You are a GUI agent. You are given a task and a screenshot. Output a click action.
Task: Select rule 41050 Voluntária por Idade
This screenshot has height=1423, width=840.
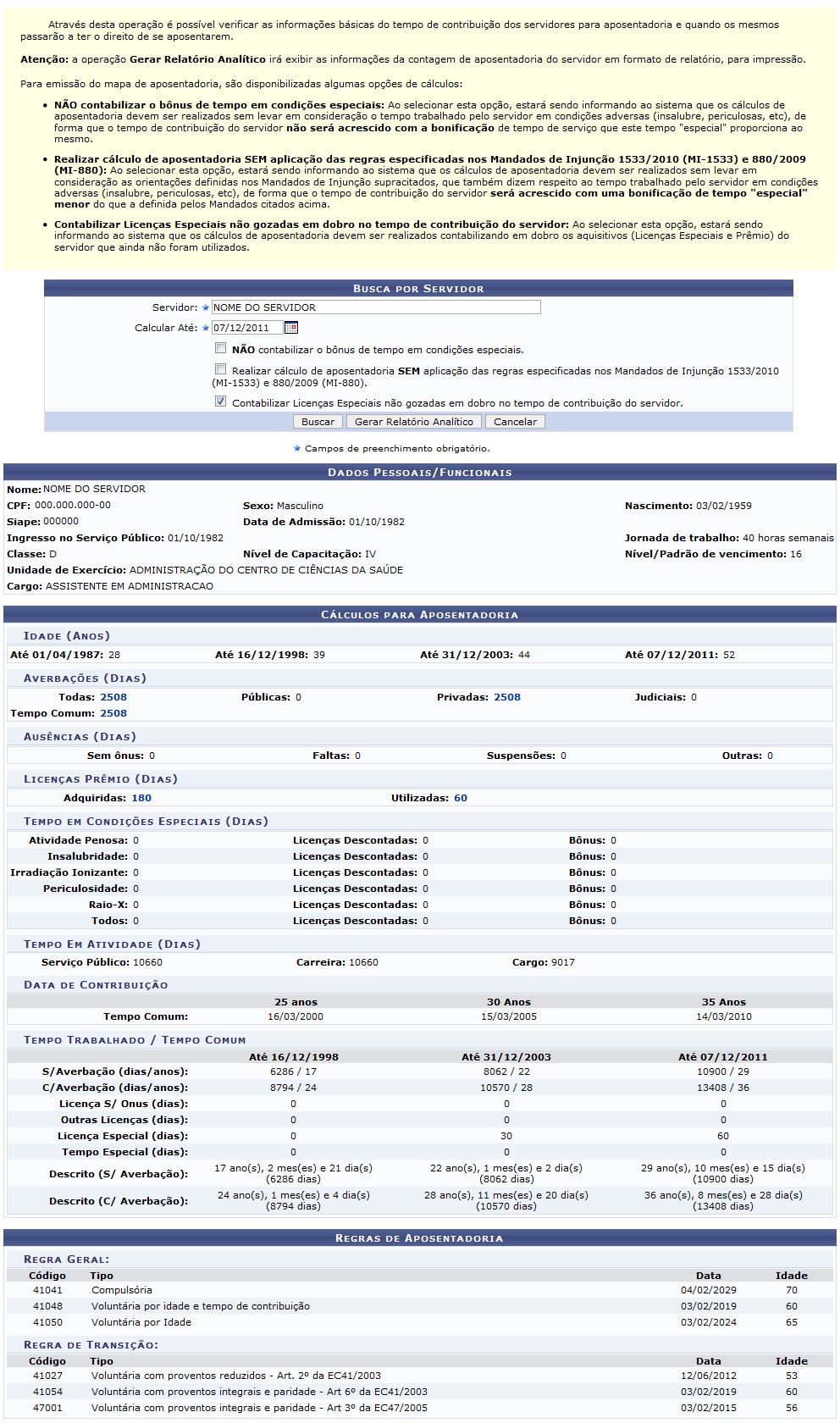pos(141,1322)
